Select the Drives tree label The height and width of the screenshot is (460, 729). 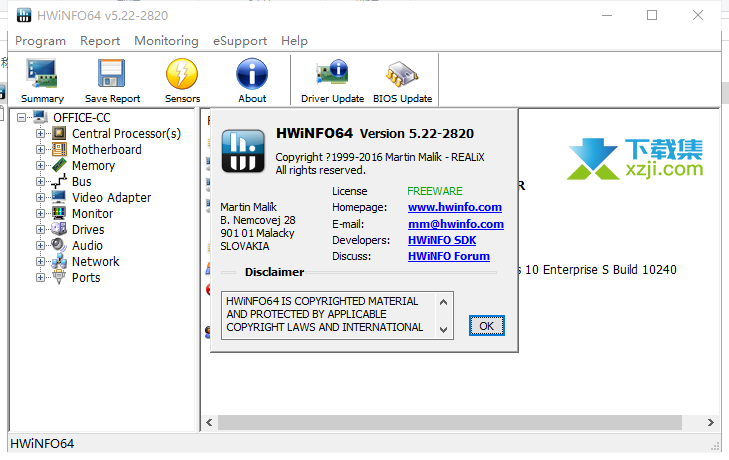pos(88,230)
